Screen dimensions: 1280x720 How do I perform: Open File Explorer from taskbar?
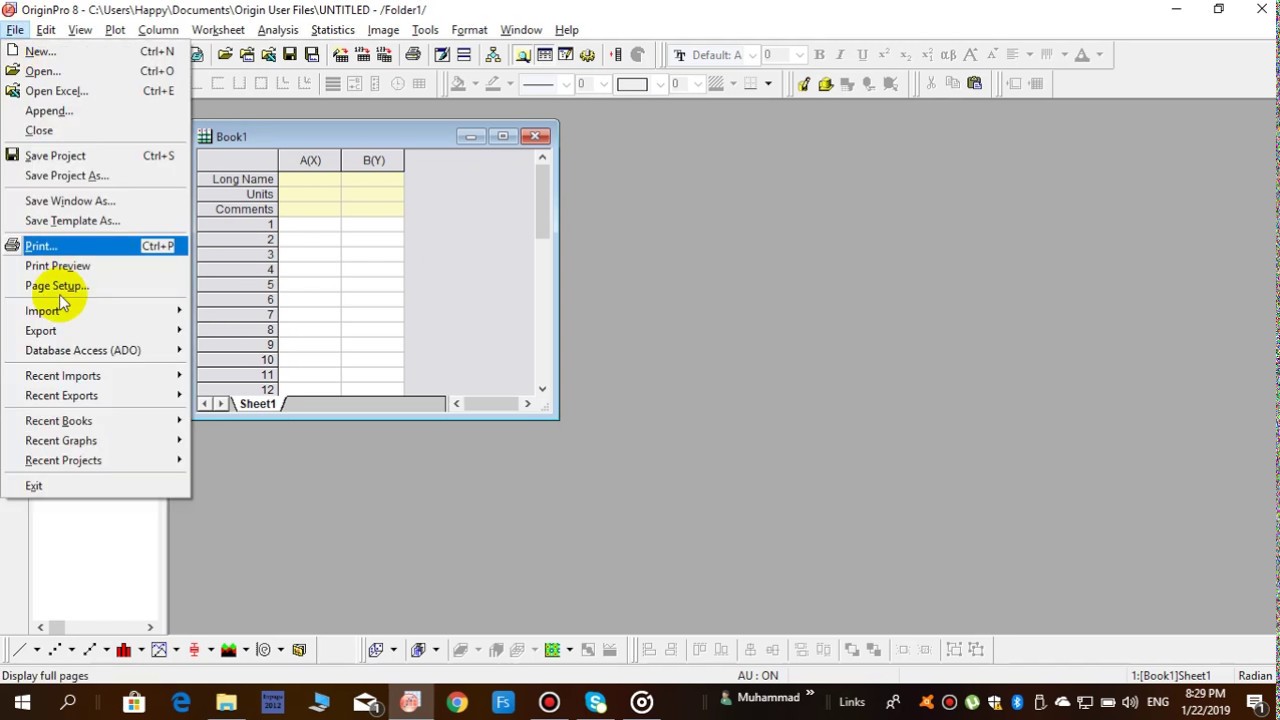pyautogui.click(x=226, y=702)
